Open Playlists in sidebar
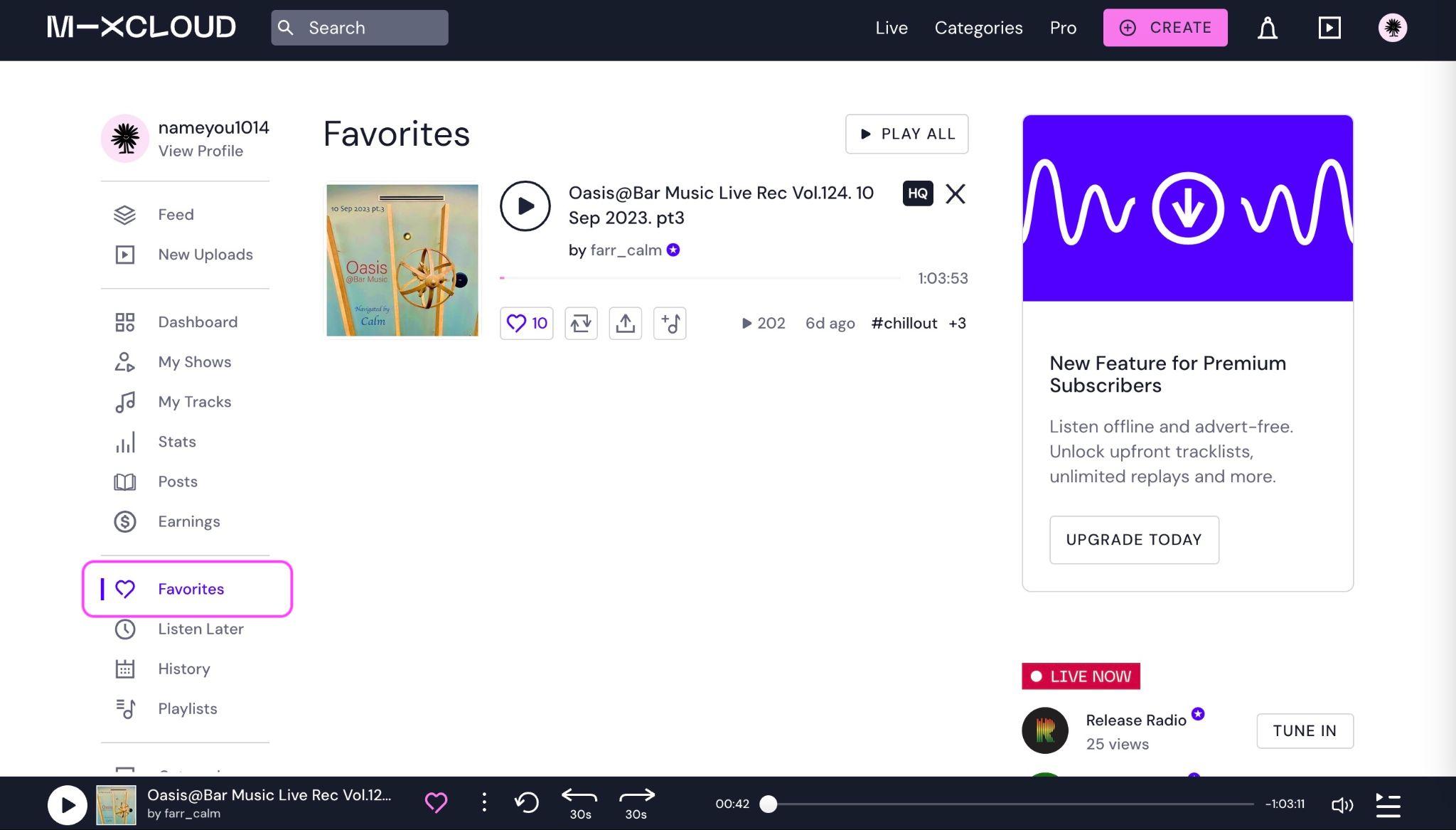Screen dimensions: 1456x830 [187, 708]
